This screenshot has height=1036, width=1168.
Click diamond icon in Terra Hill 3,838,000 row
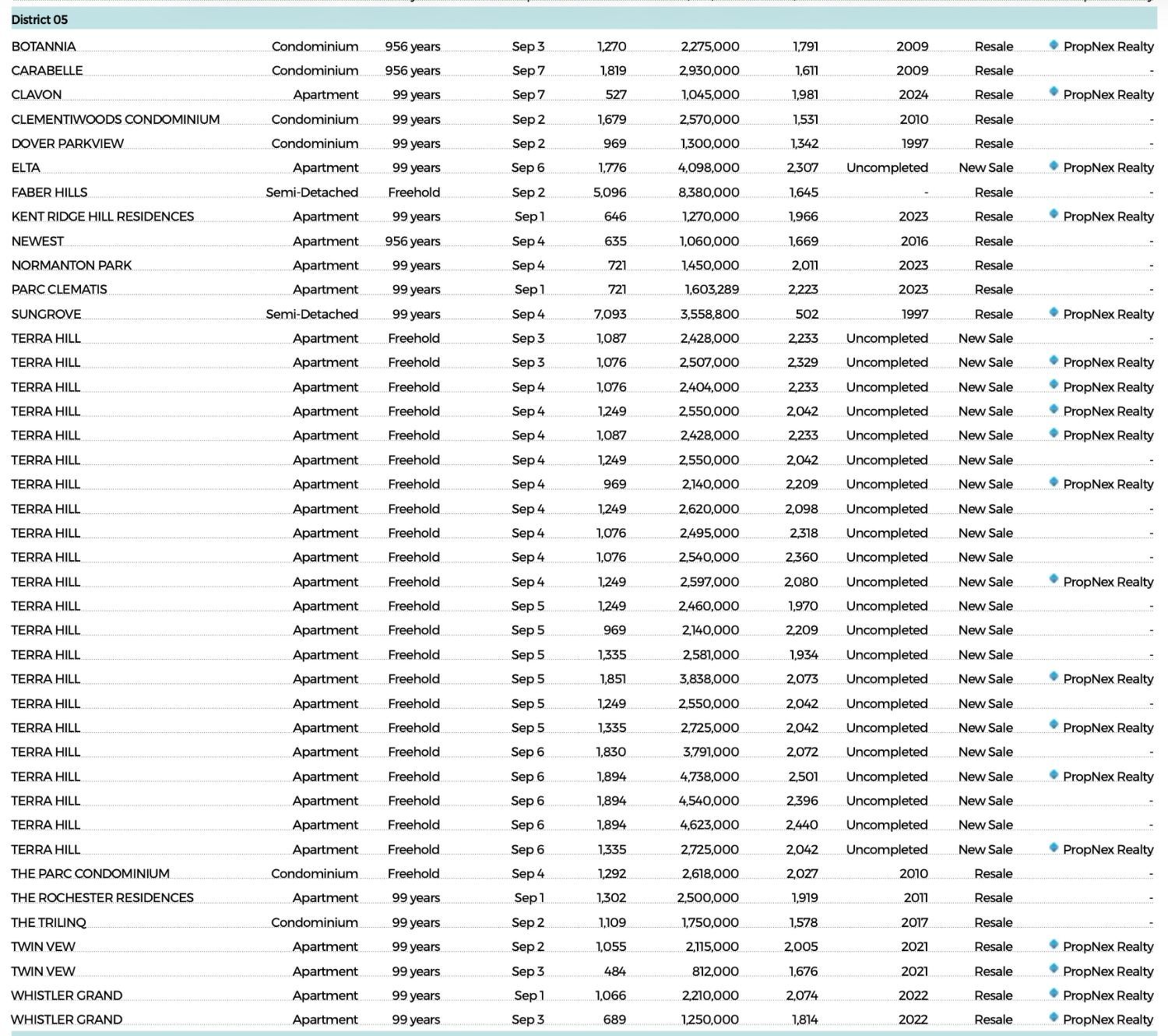point(1054,677)
